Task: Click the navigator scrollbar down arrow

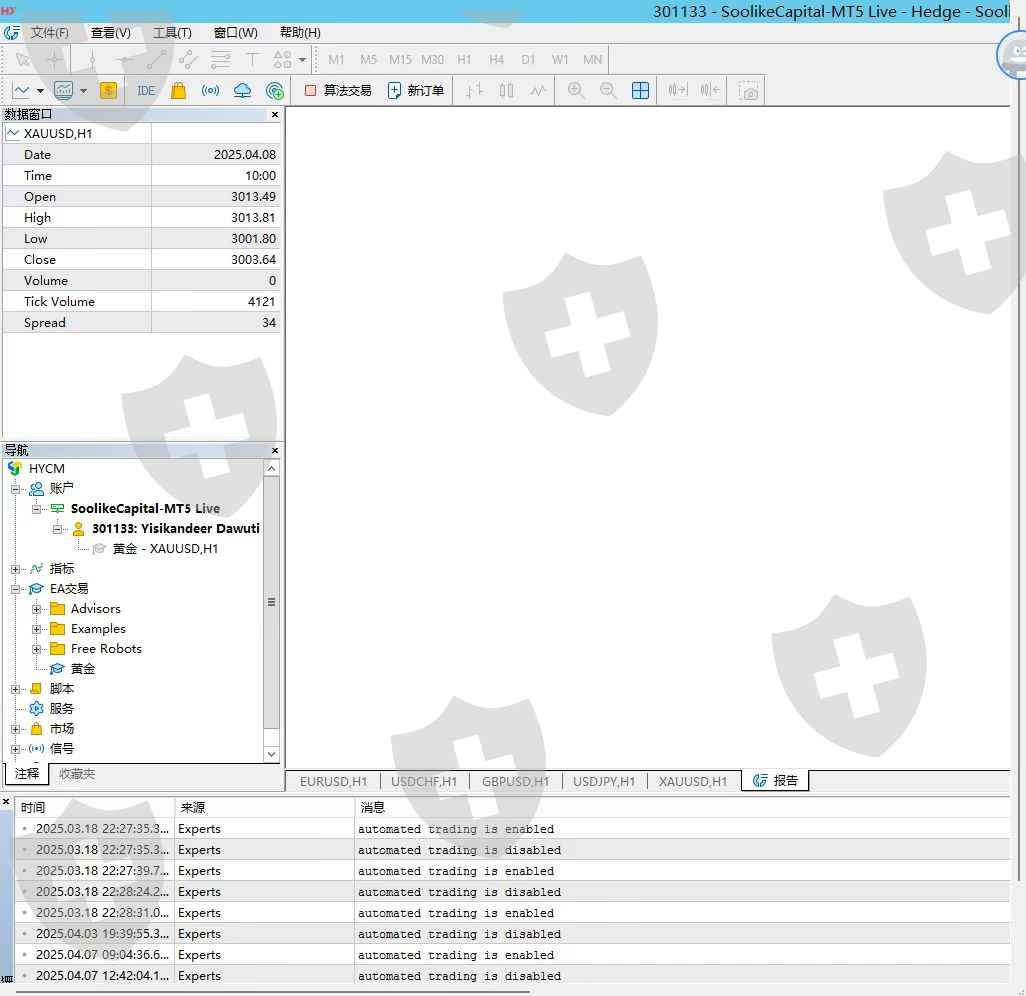Action: click(271, 754)
